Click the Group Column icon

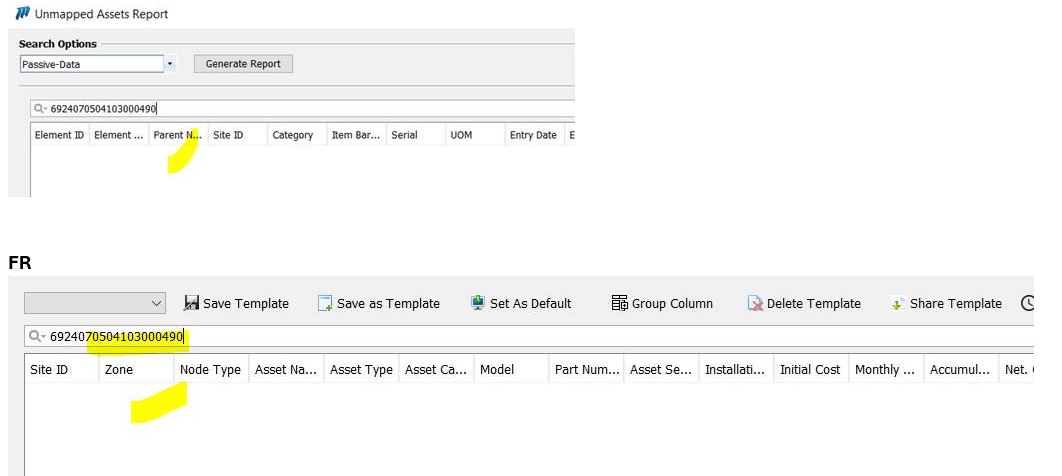click(x=619, y=303)
